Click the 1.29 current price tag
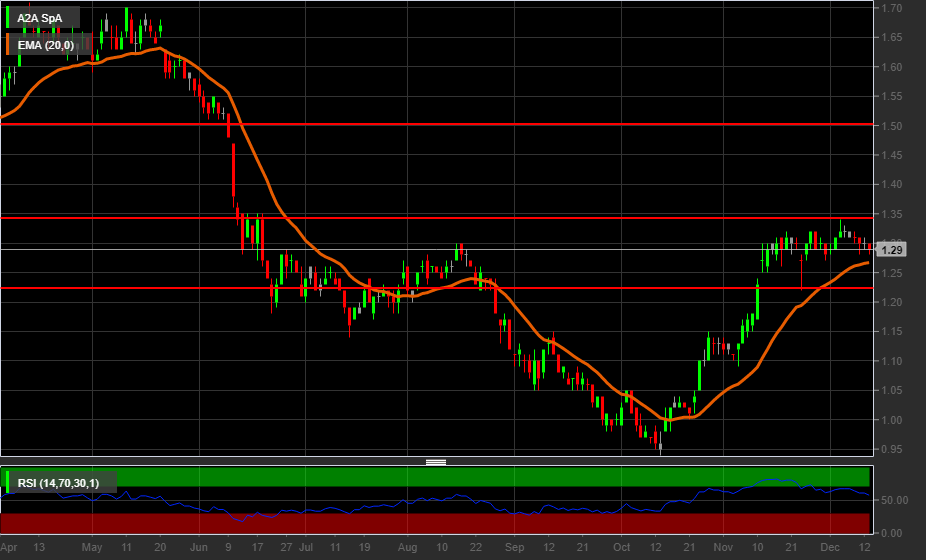The image size is (926, 560). tap(893, 250)
